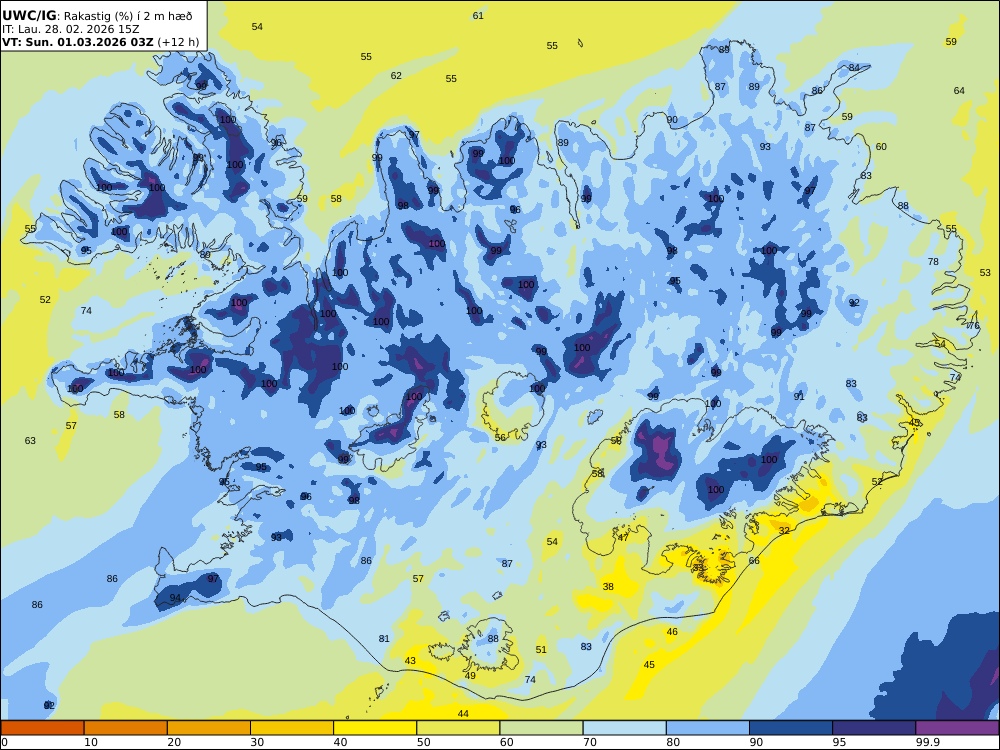Click the map value '62'
The image size is (1000, 750).
[396, 76]
